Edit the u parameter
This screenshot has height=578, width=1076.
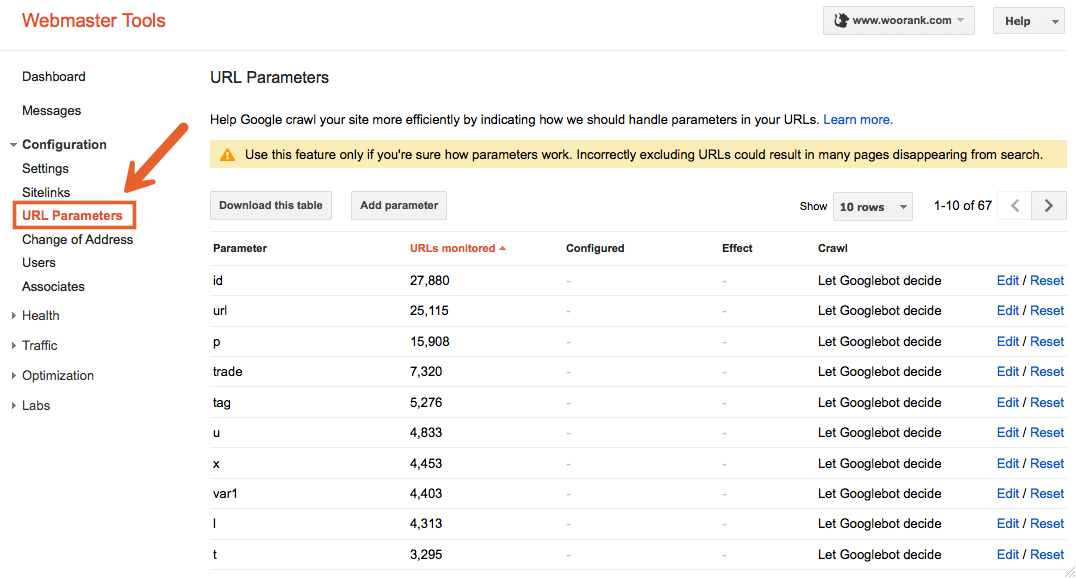coord(1007,433)
